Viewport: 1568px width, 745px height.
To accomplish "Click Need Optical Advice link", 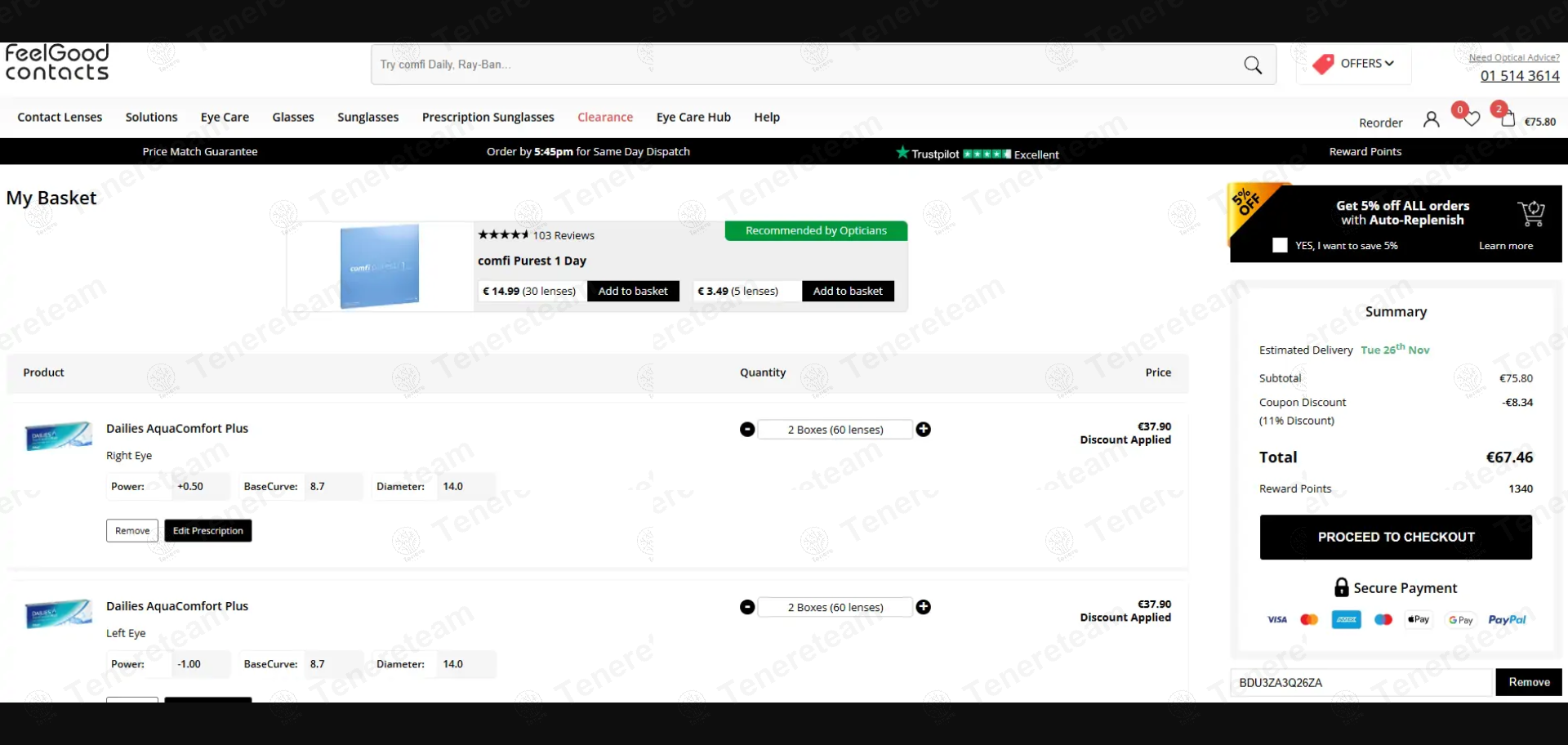I will coord(1514,57).
